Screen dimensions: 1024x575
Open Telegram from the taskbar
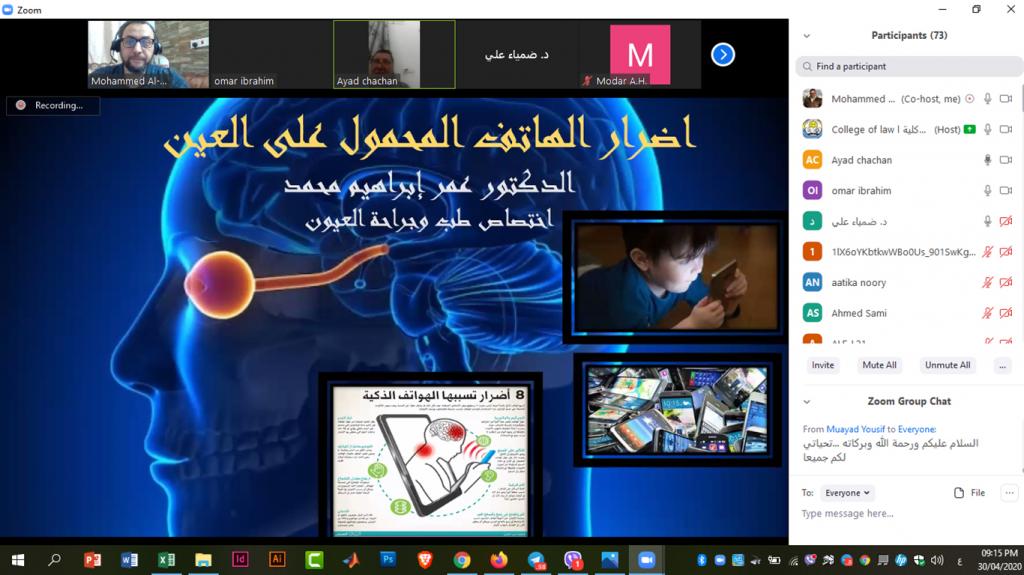pos(536,560)
